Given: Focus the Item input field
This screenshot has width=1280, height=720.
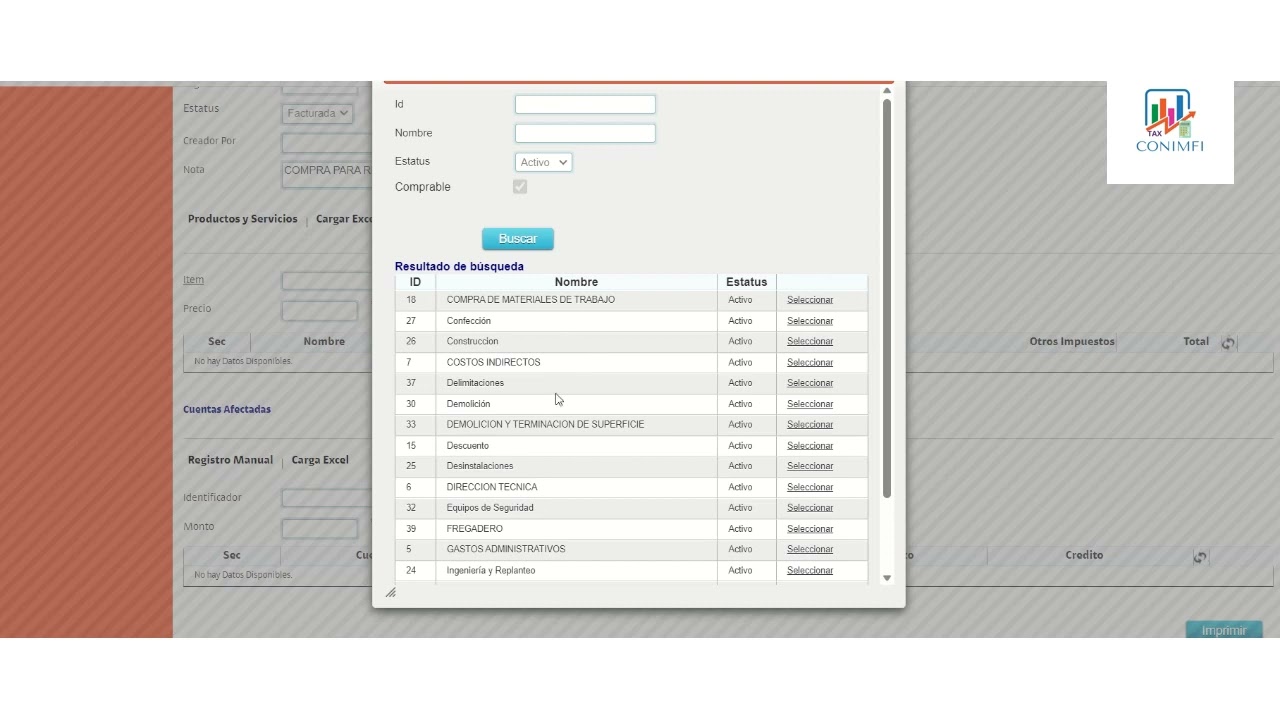Looking at the screenshot, I should tap(327, 281).
